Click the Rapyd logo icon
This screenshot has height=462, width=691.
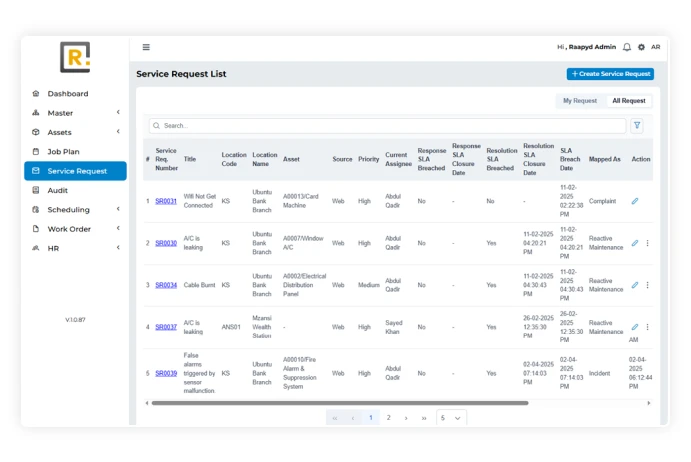(74, 57)
